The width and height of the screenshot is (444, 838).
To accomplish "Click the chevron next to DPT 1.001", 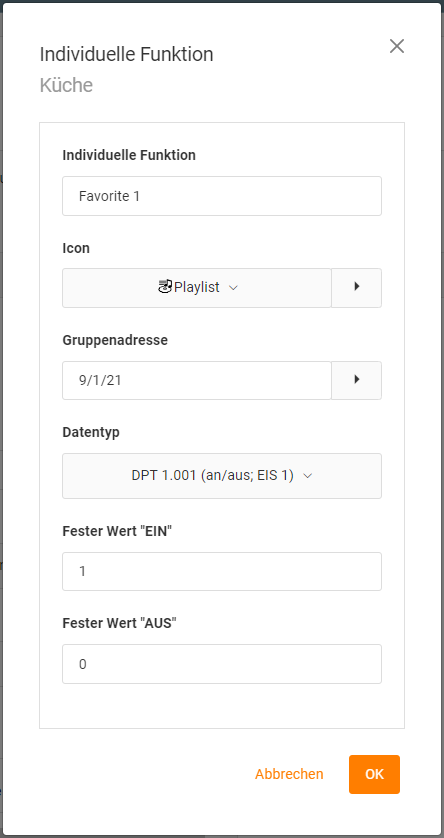I will [307, 476].
